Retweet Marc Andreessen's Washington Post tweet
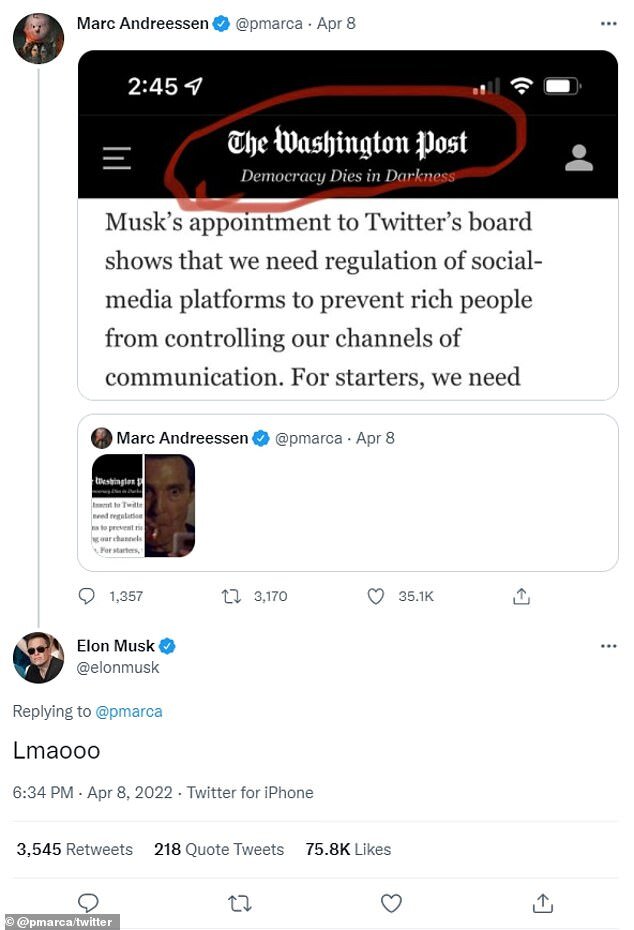 (x=232, y=596)
